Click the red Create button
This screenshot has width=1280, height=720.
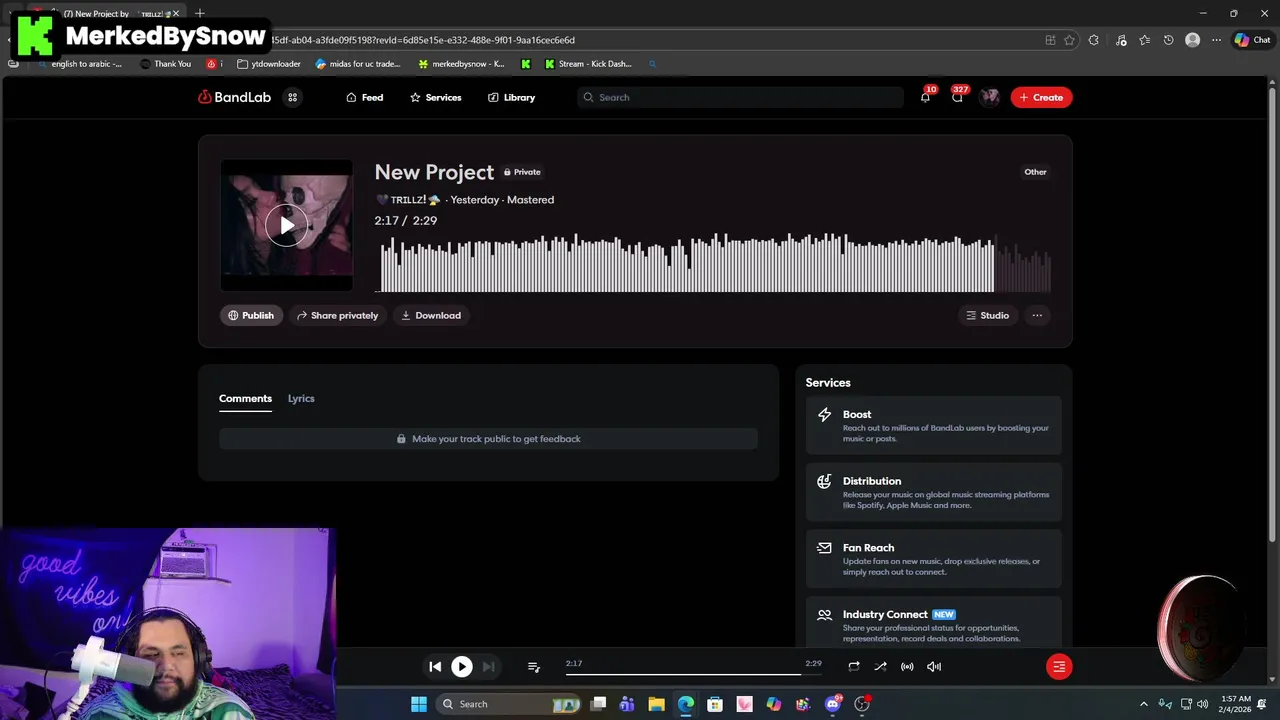[1041, 97]
